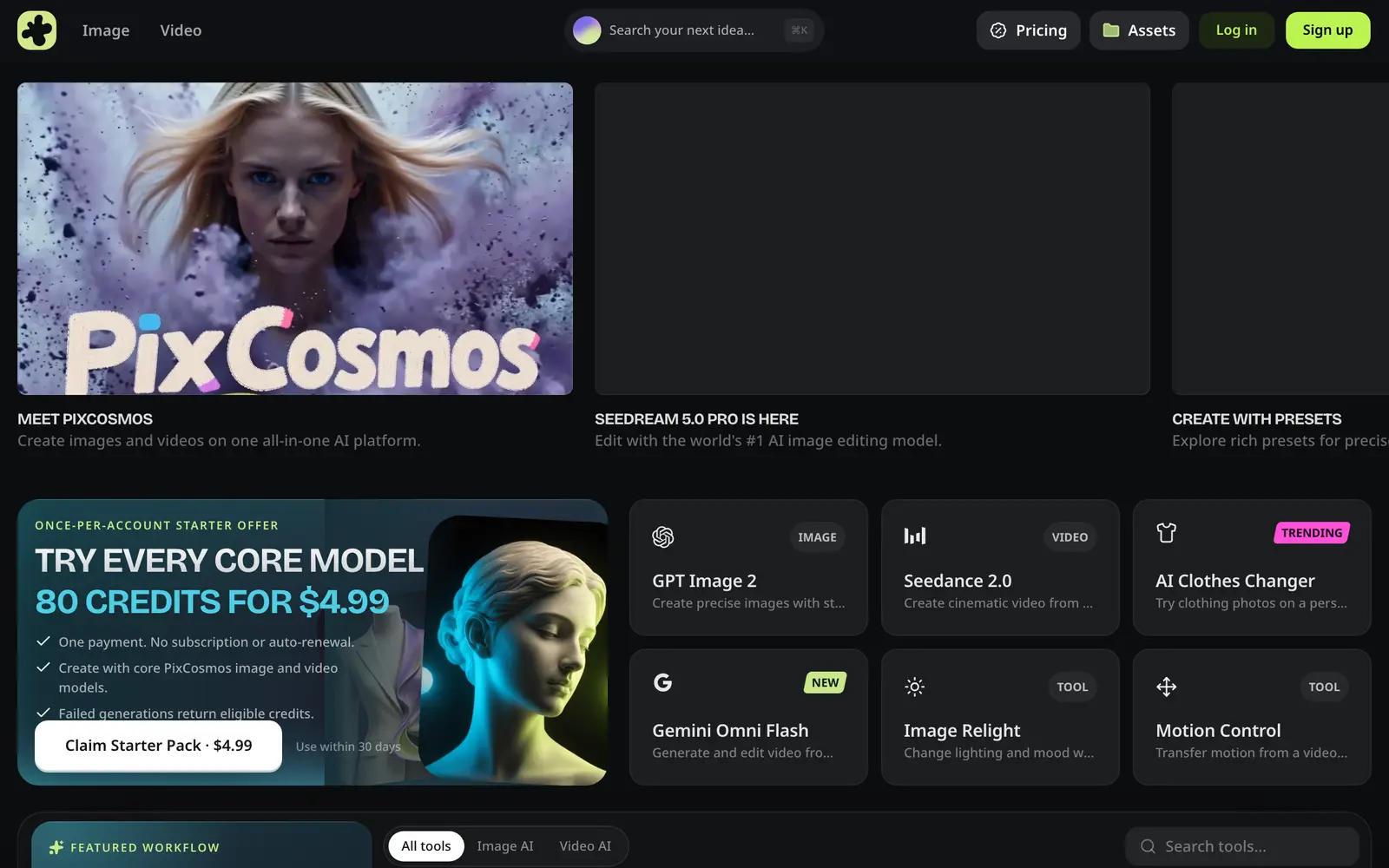Open the Video menu
Viewport: 1389px width, 868px height.
pyautogui.click(x=181, y=30)
